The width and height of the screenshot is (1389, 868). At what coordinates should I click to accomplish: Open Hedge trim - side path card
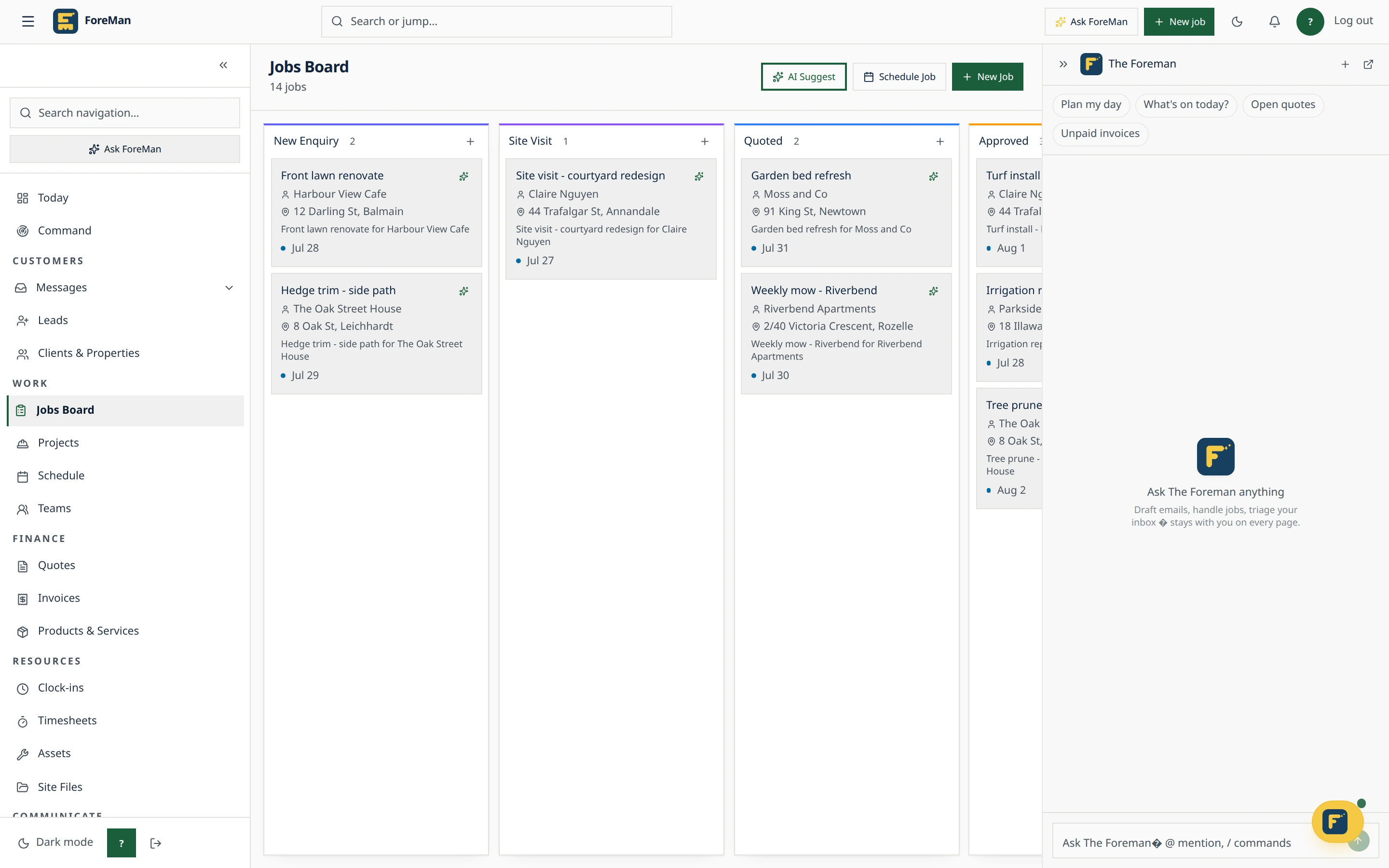(x=377, y=334)
